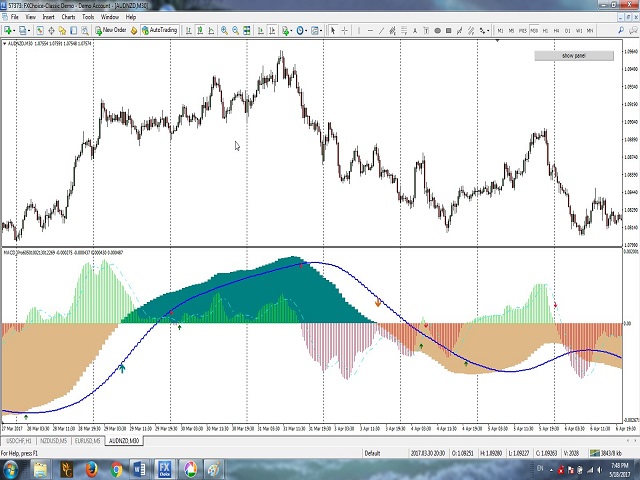Screen dimensions: 640x480
Task: Open the Profiles icon in toolbar
Action: click(22, 31)
